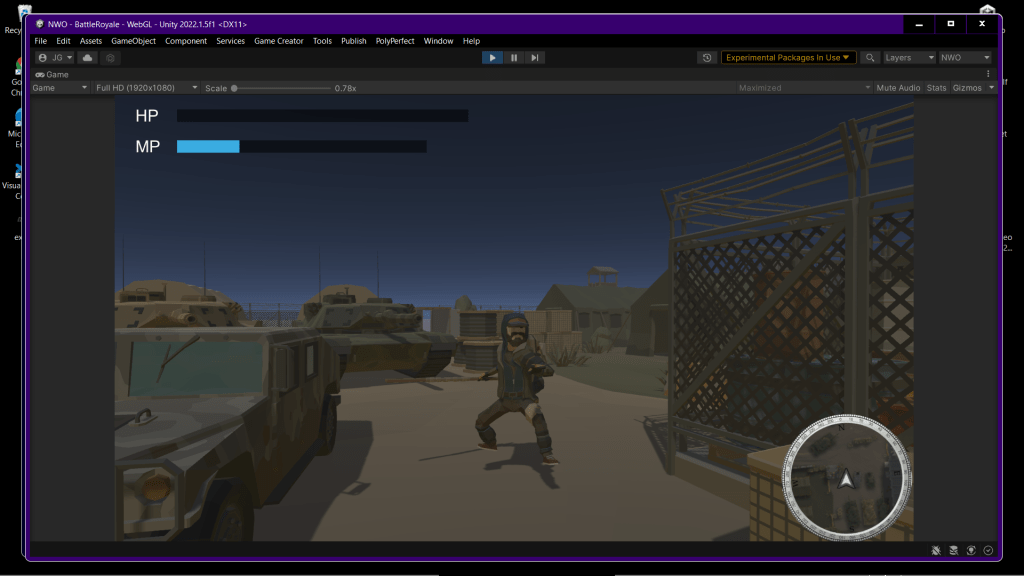Click the Play button to start the game

[492, 58]
